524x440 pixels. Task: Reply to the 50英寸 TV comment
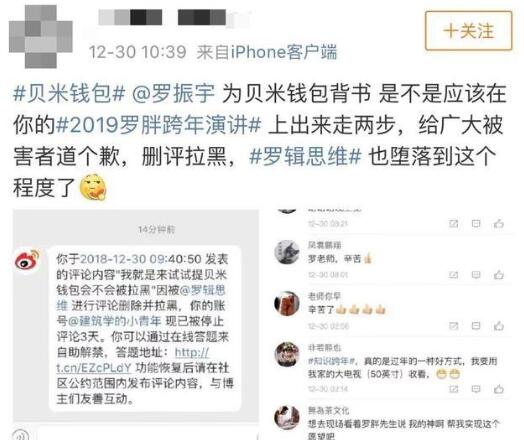[x=476, y=389]
